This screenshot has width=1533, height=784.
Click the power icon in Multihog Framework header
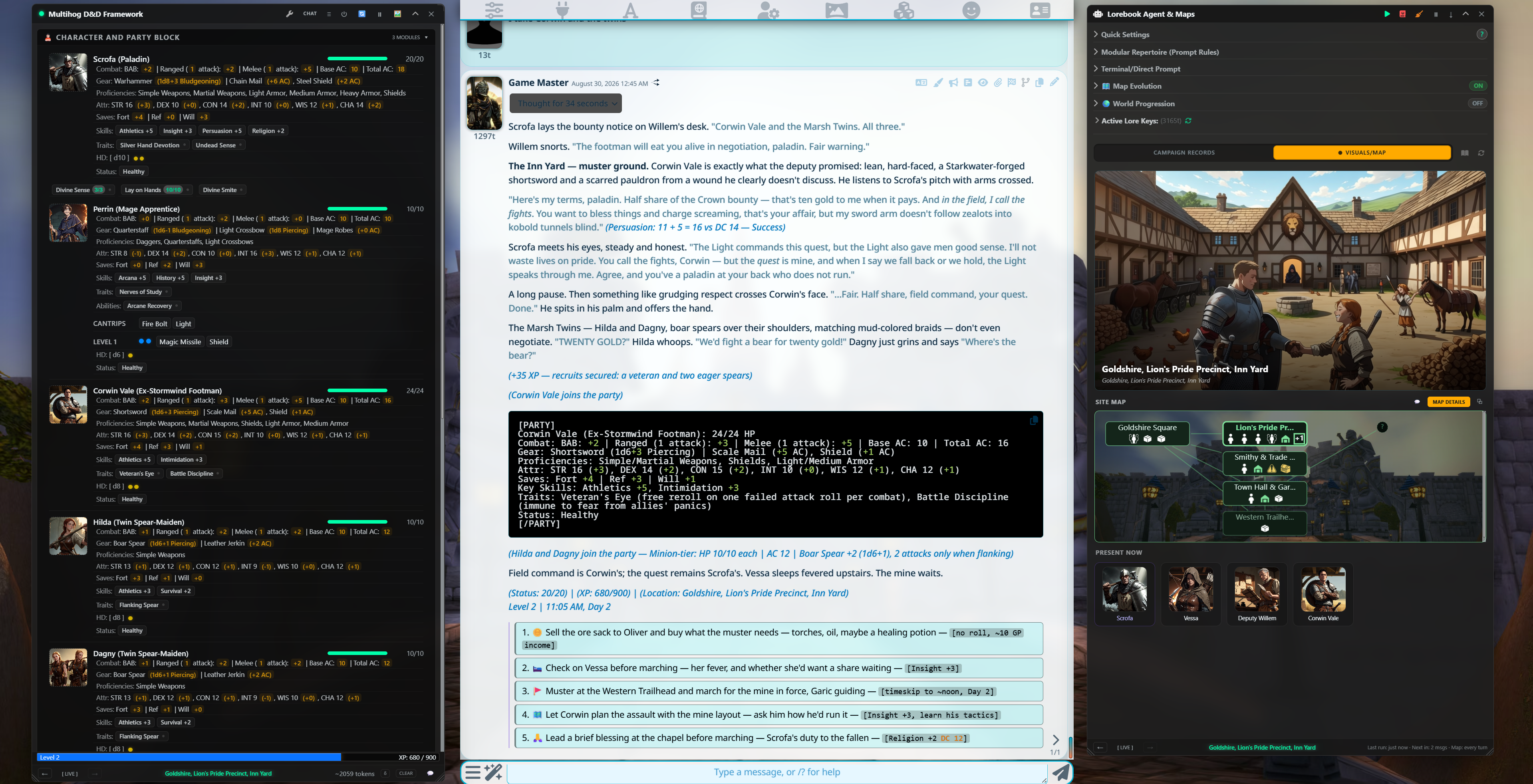344,14
